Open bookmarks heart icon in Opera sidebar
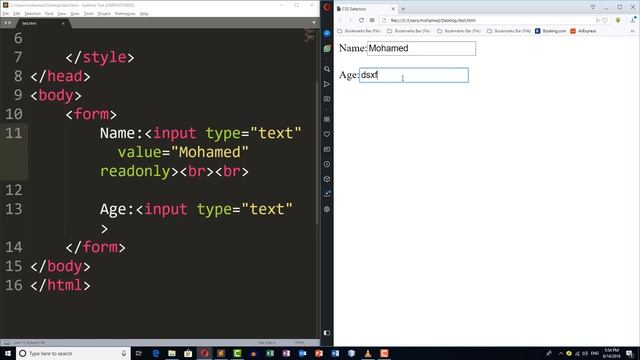This screenshot has height=360, width=640. point(327,134)
